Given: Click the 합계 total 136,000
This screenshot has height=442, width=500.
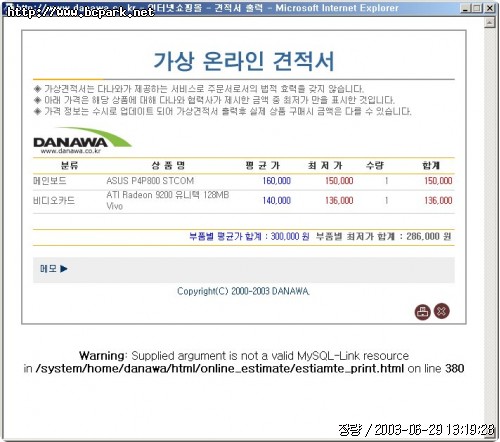Looking at the screenshot, I should (x=438, y=201).
